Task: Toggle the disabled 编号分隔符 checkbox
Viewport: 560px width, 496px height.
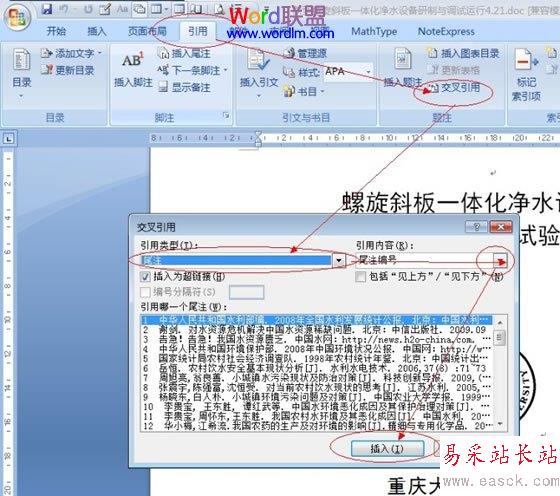Action: 145,292
